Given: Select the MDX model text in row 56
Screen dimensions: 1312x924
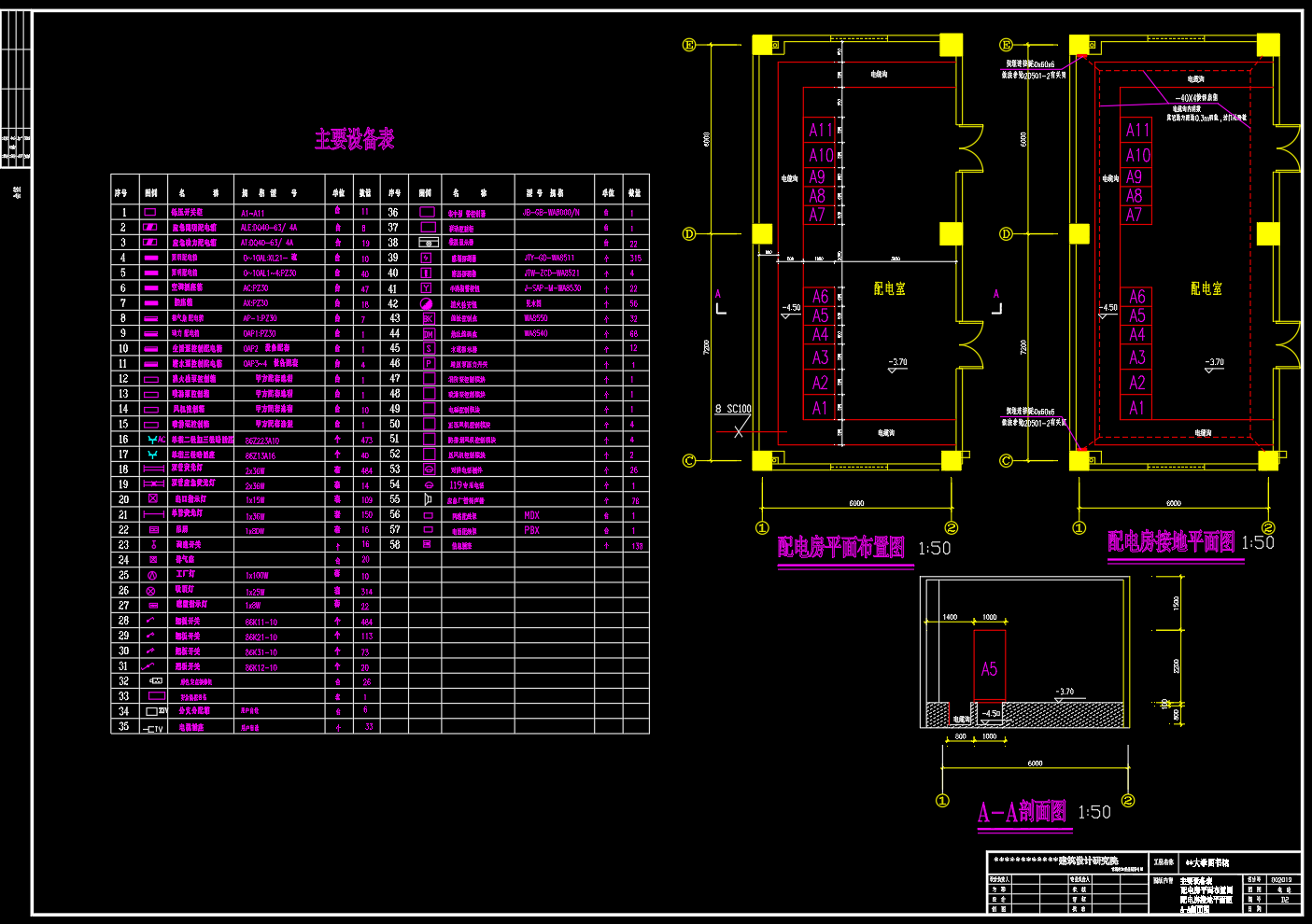Looking at the screenshot, I should pyautogui.click(x=531, y=515).
